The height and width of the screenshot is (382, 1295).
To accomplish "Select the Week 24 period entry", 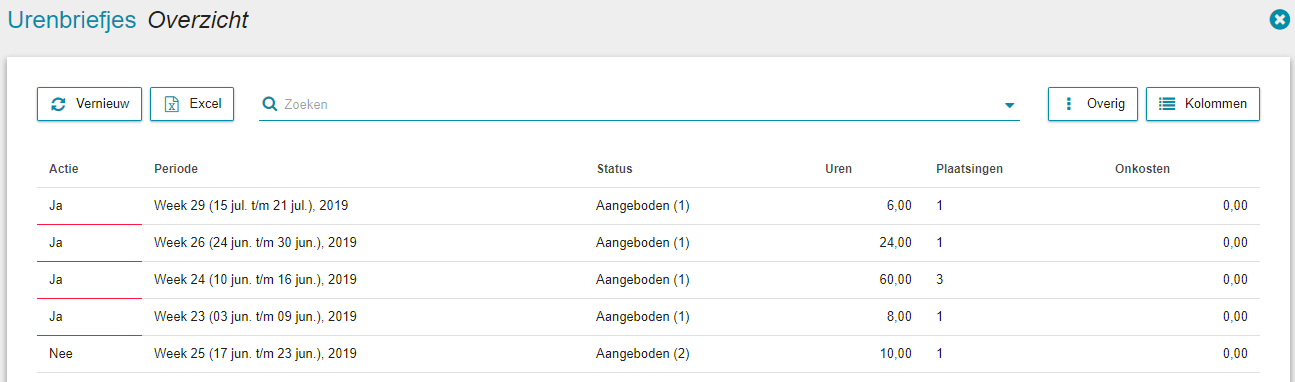I will coord(255,280).
